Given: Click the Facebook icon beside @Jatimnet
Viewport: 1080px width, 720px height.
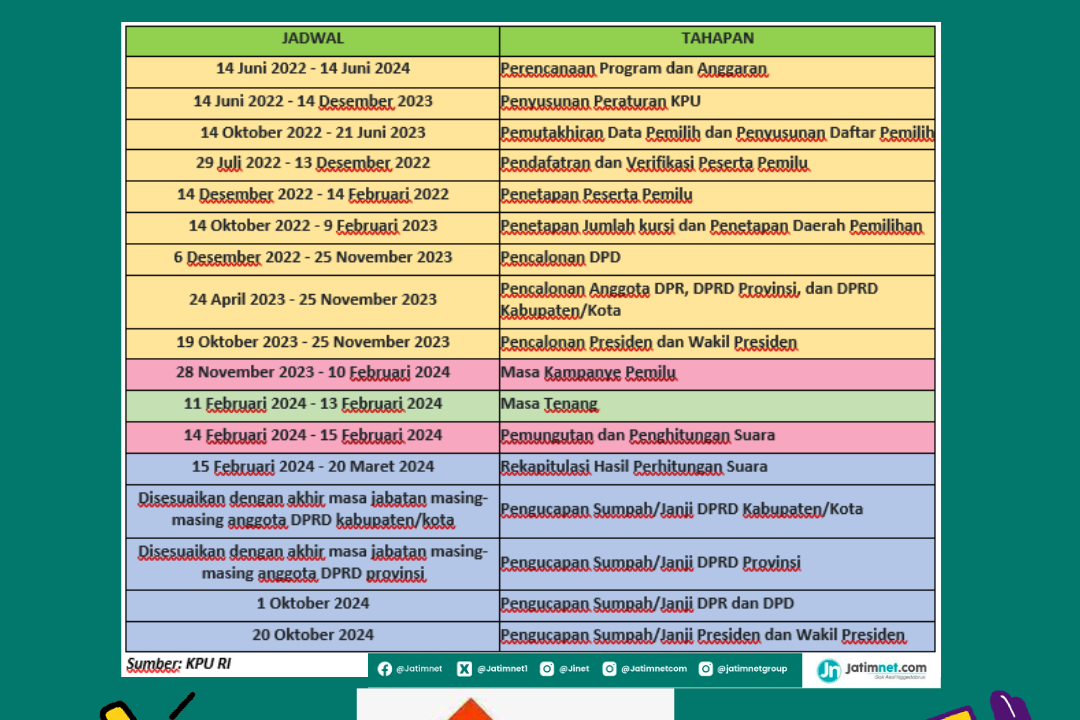Looking at the screenshot, I should click(385, 669).
